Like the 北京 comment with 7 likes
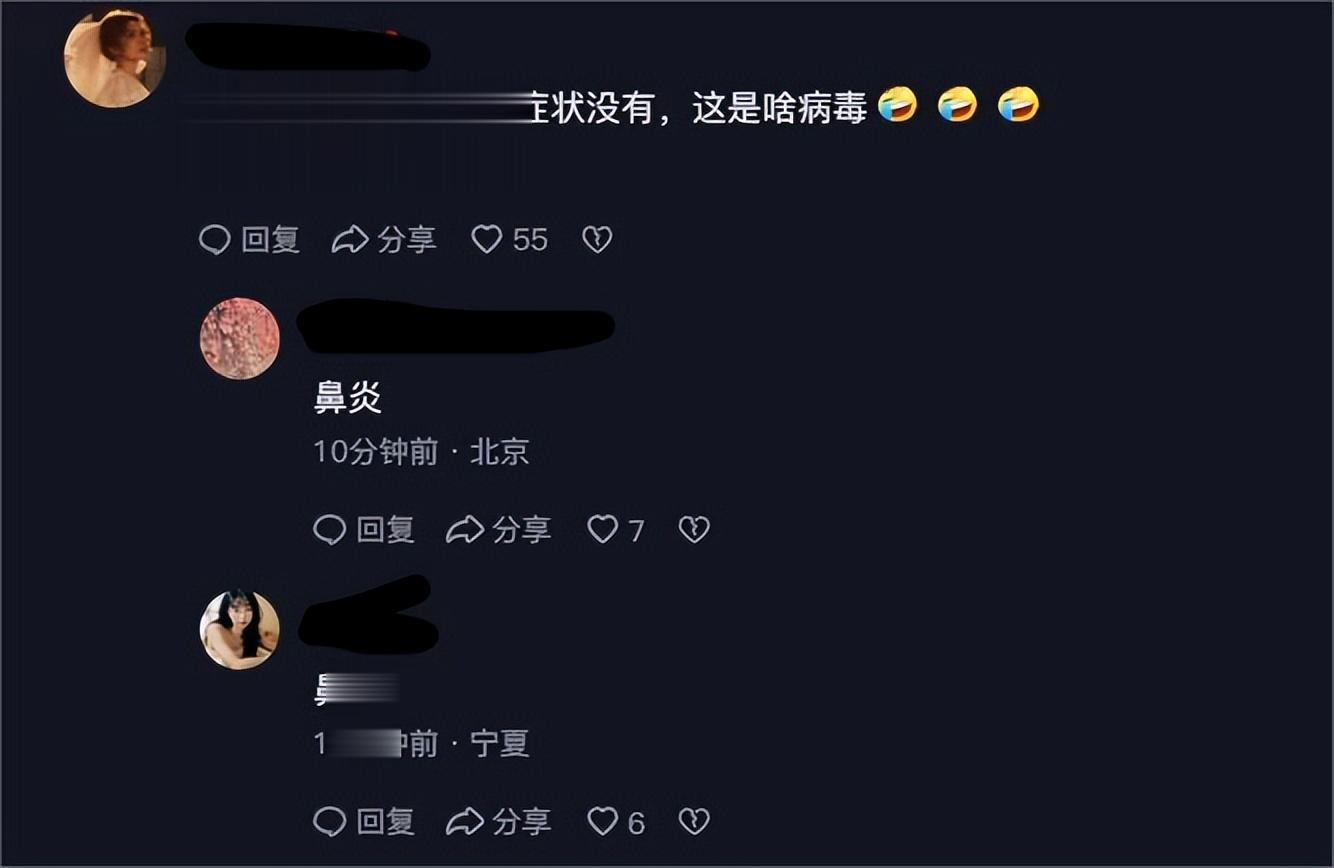This screenshot has width=1334, height=868. click(615, 530)
